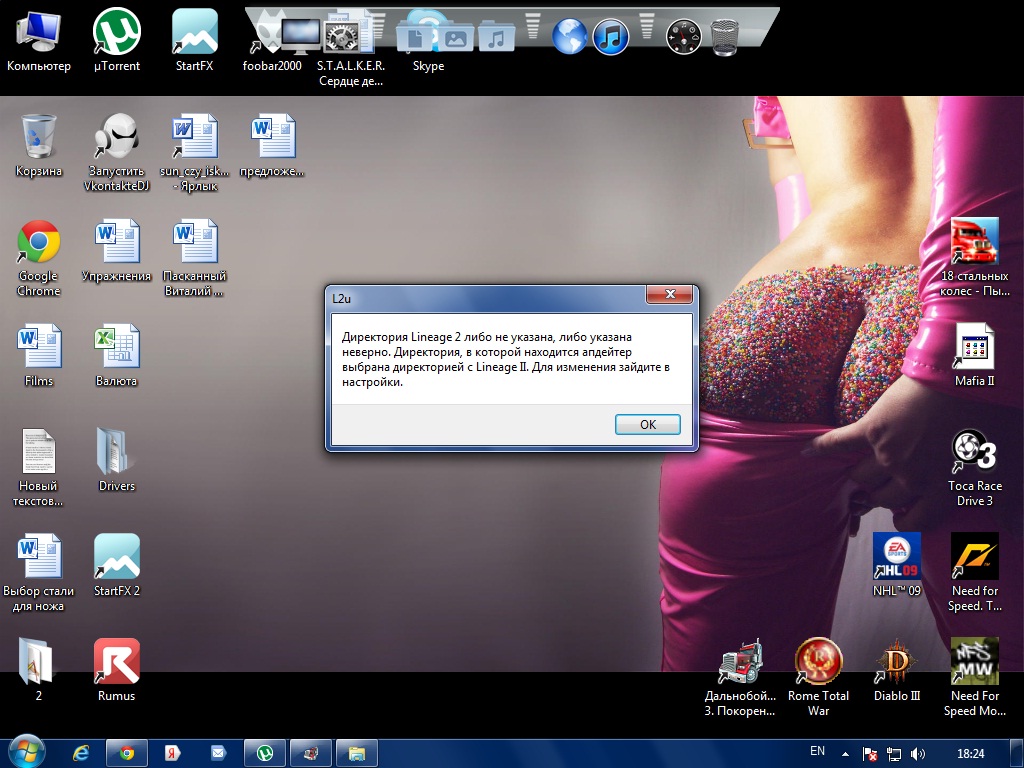Screen dimensions: 1024x768
Task: Launch the blue globe browser in the dock
Action: 569,35
